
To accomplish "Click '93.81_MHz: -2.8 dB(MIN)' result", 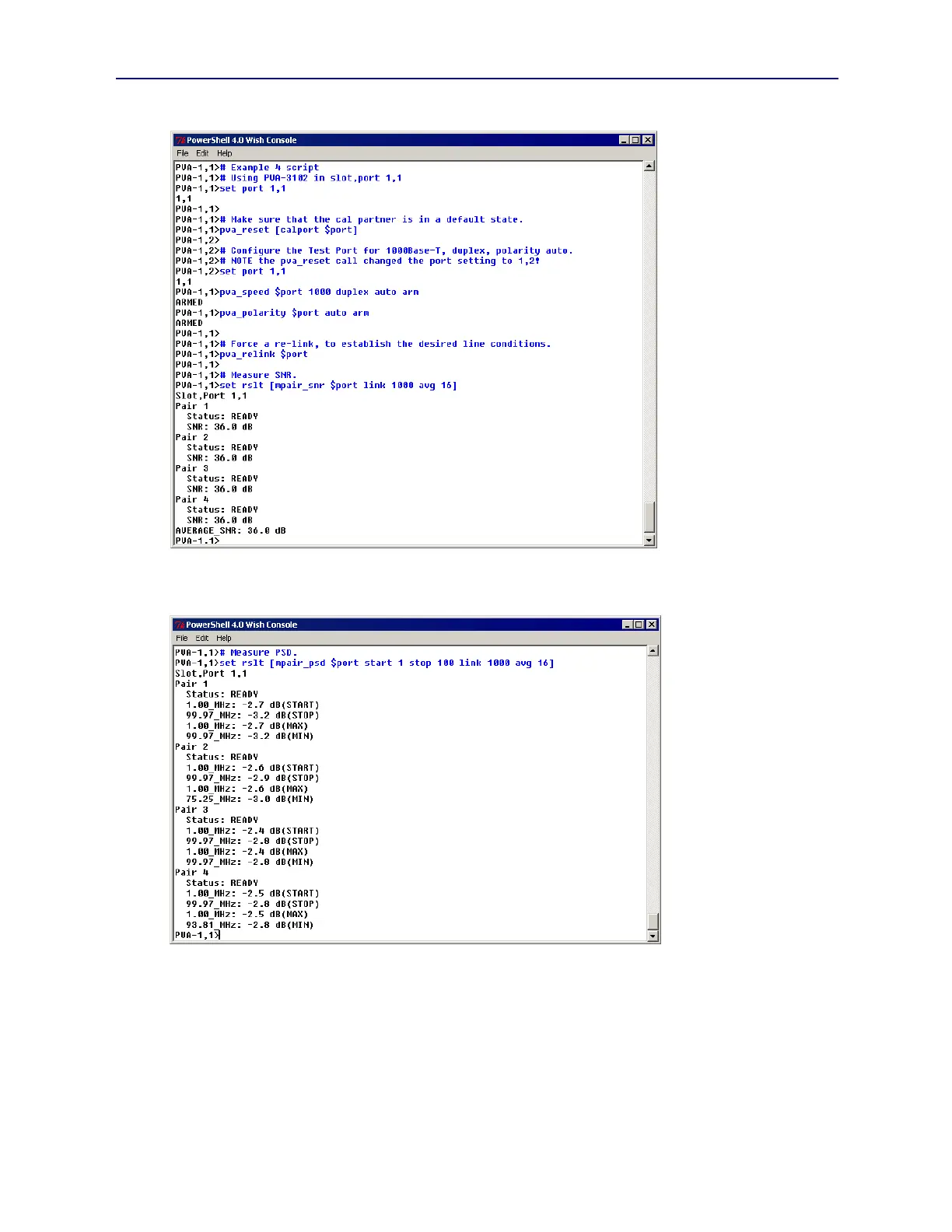I will 250,925.
